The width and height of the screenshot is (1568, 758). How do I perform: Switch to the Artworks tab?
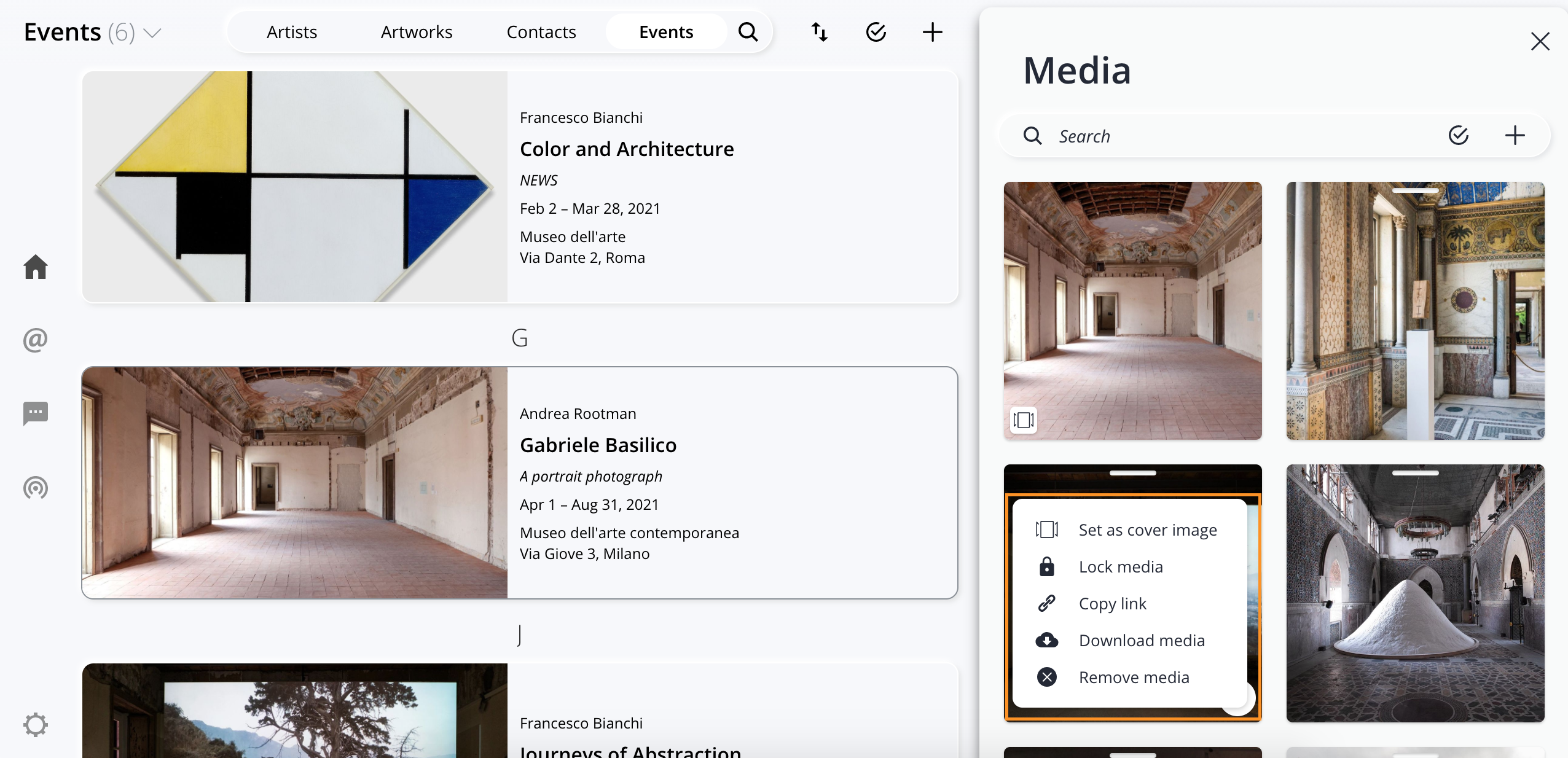click(417, 32)
